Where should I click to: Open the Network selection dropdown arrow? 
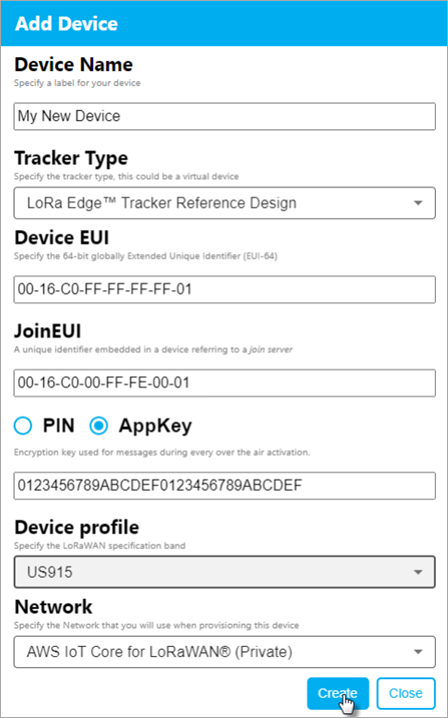(x=418, y=652)
